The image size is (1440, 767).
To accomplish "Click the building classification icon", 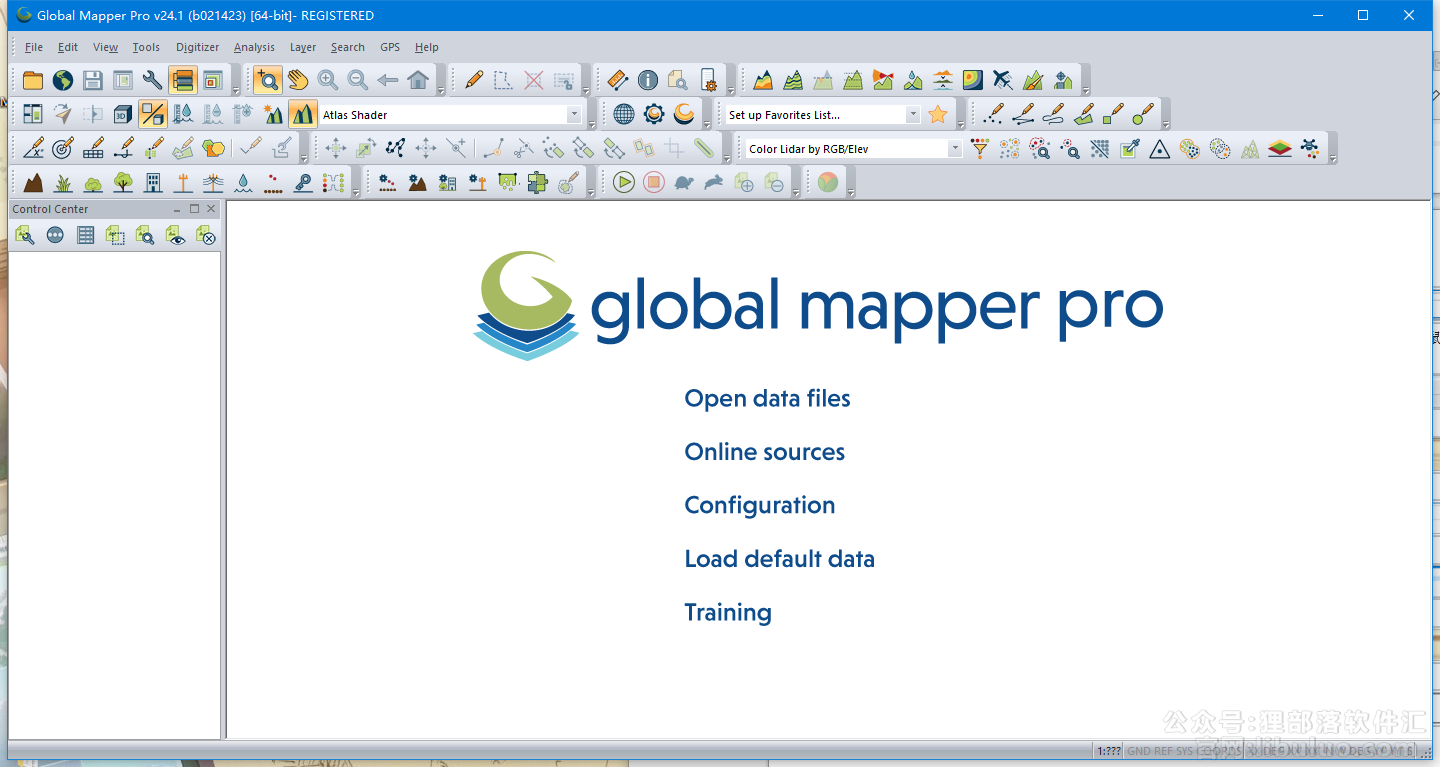I will tap(153, 183).
